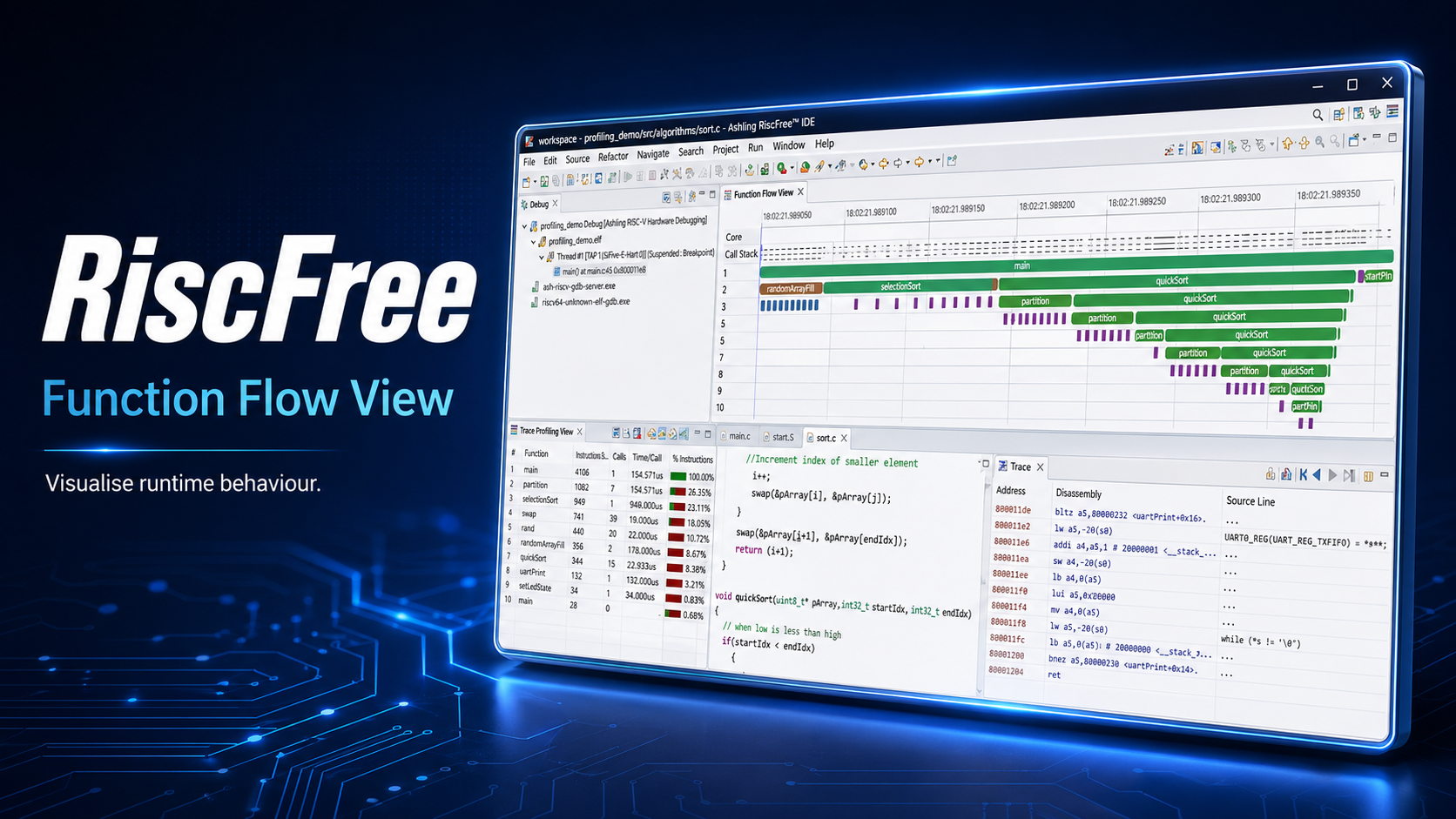Open the New file dropdown arrow
The image size is (1456, 819).
[x=535, y=182]
